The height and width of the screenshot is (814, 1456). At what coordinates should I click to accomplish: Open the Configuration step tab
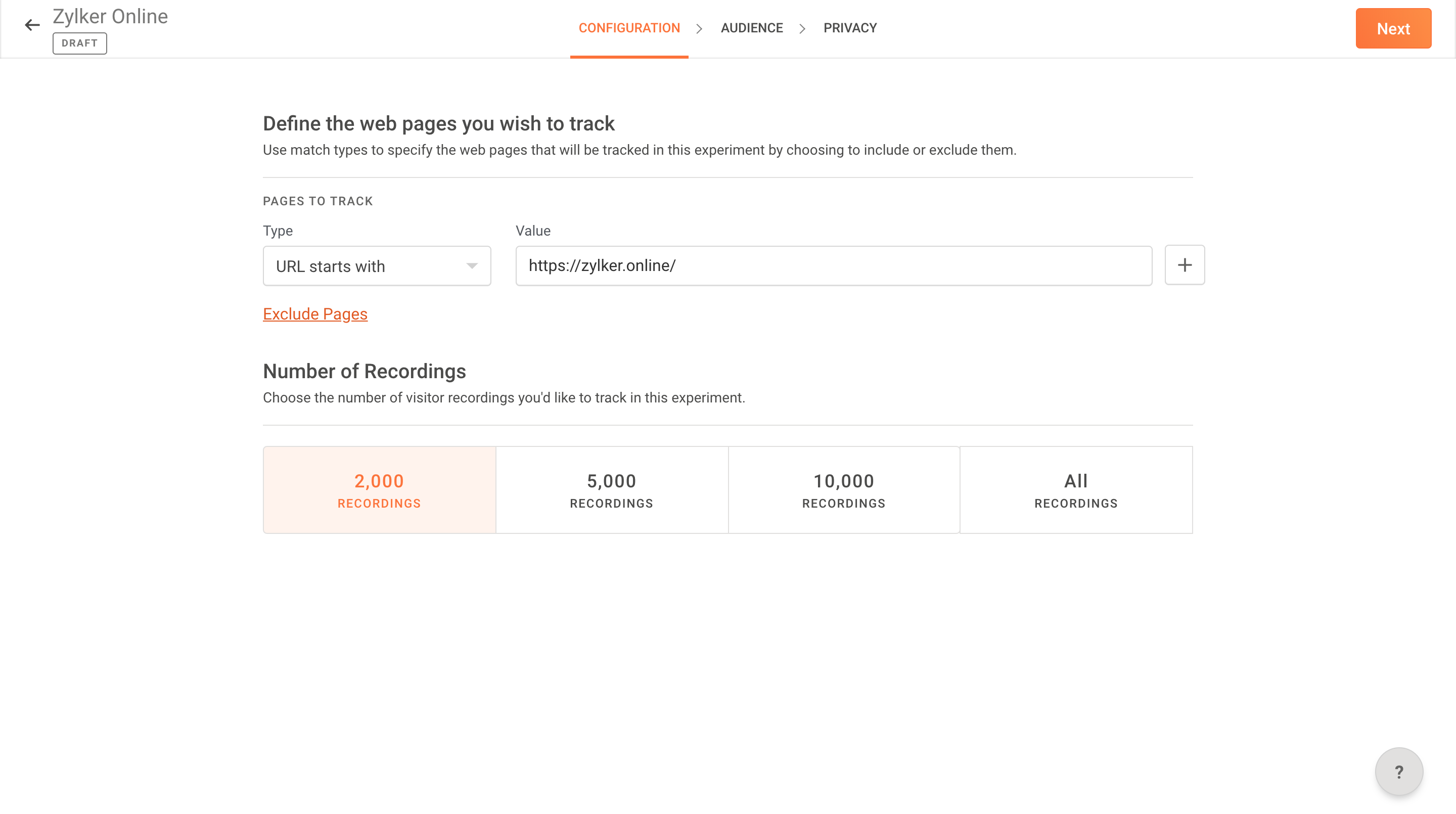[x=629, y=28]
